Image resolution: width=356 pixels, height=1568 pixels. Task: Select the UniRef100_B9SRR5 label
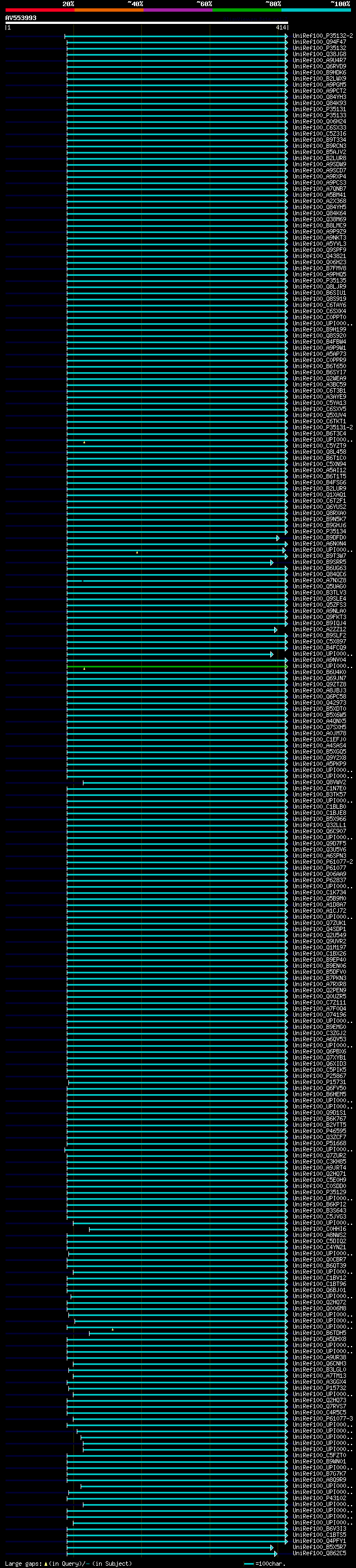pyautogui.click(x=319, y=562)
